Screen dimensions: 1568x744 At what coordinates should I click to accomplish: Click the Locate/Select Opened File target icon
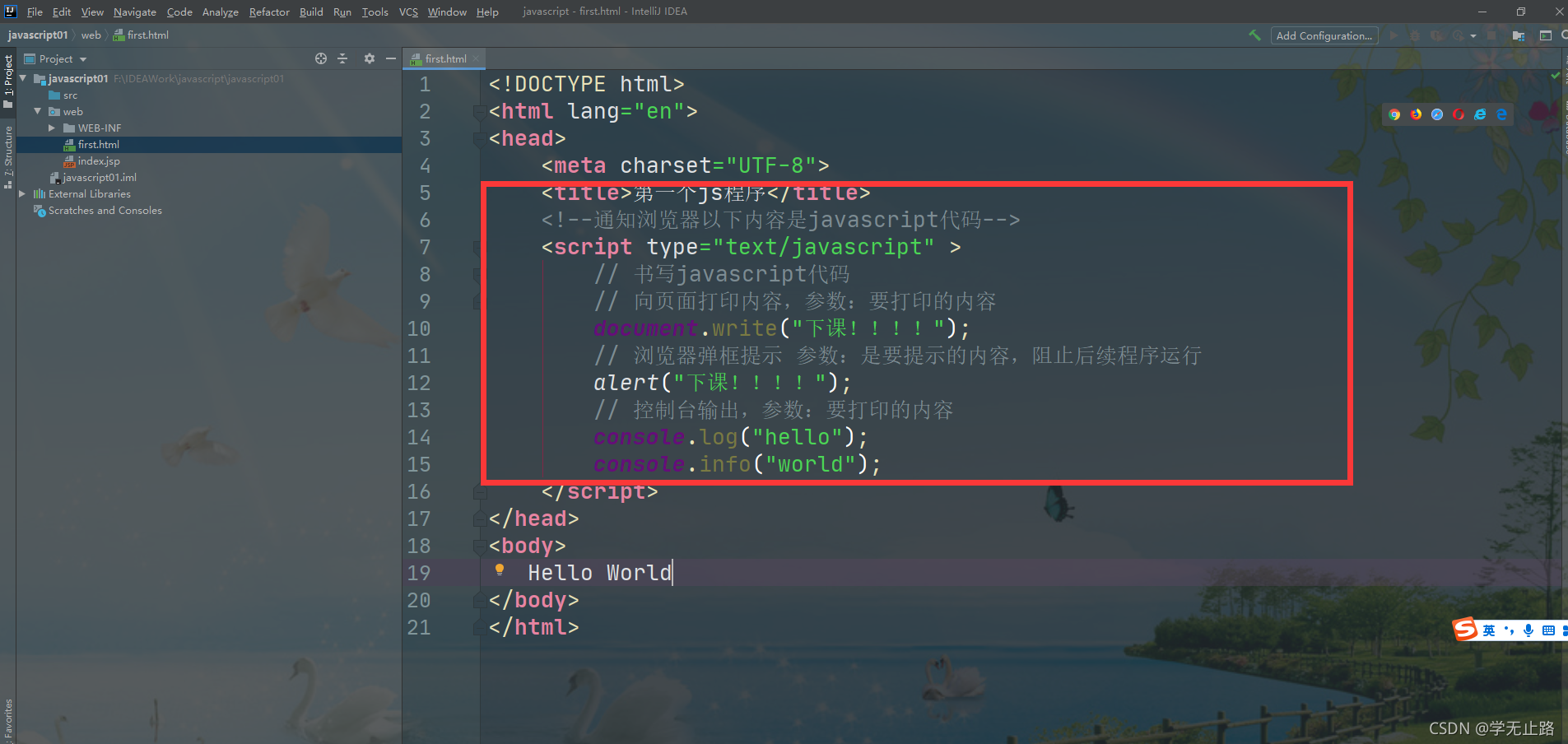pyautogui.click(x=321, y=58)
